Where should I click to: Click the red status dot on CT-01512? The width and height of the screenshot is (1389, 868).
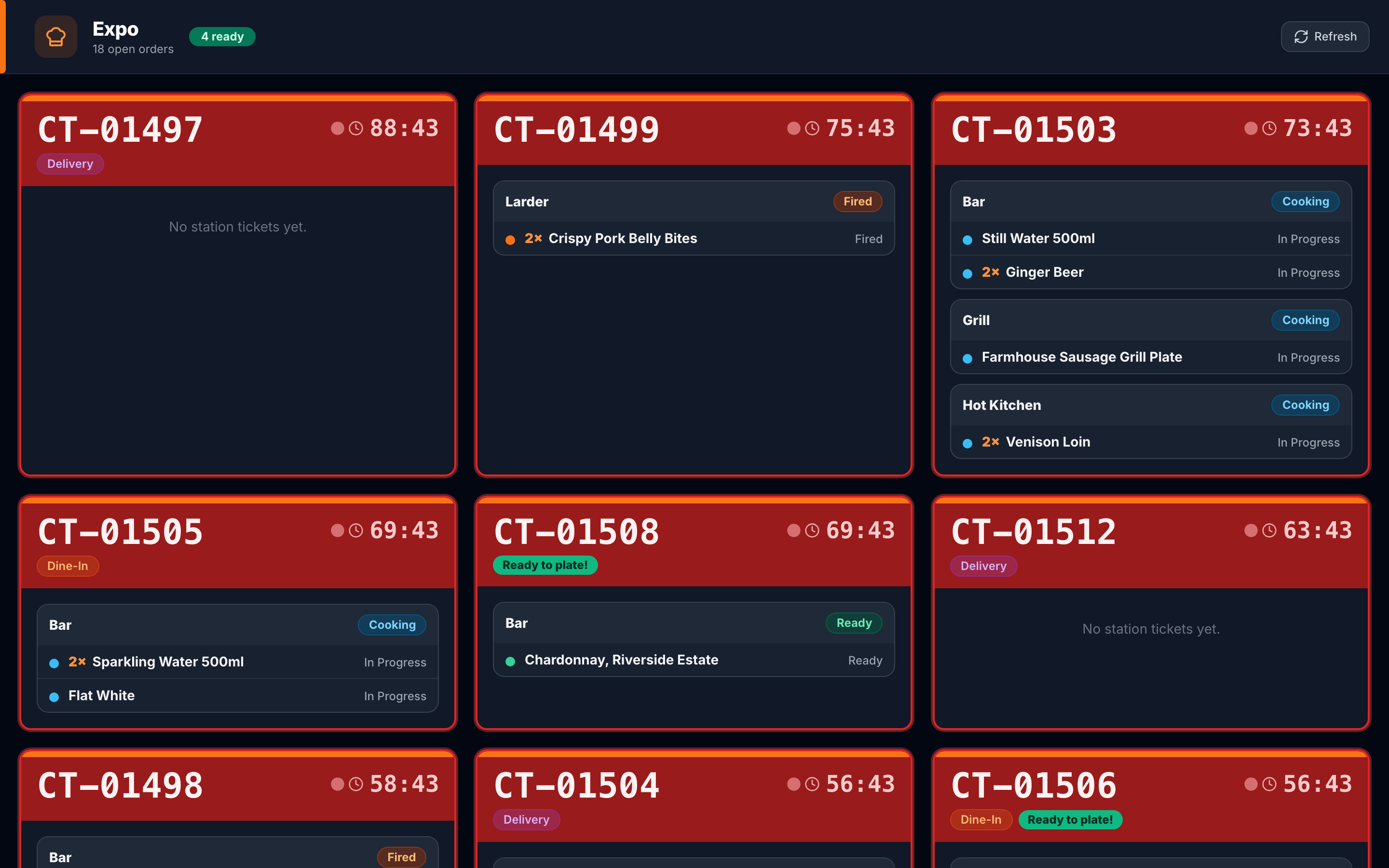[x=1251, y=530]
